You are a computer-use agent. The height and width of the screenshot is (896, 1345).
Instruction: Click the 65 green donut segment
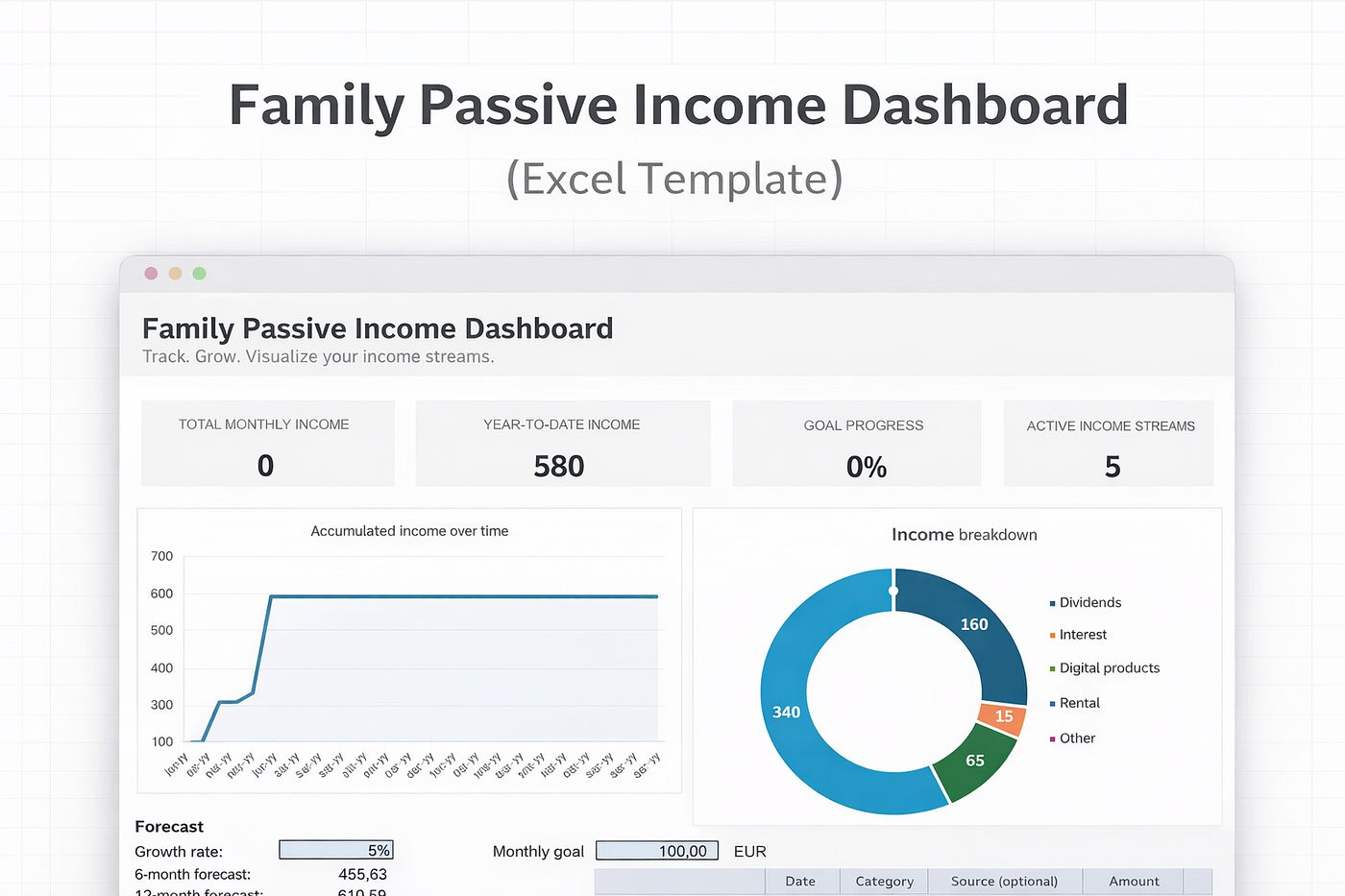[975, 761]
